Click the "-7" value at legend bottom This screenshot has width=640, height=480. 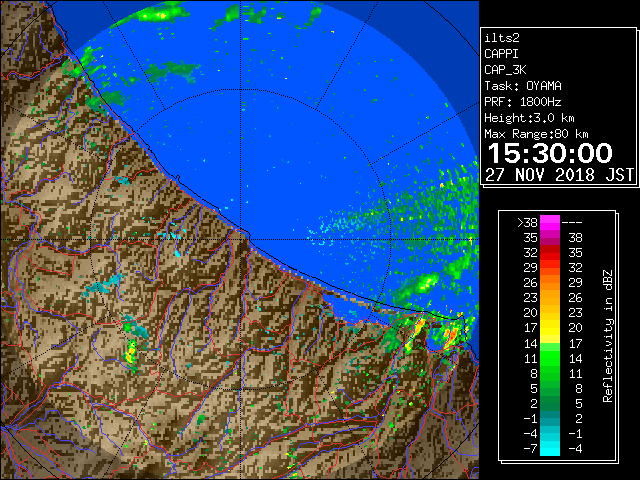pos(530,449)
